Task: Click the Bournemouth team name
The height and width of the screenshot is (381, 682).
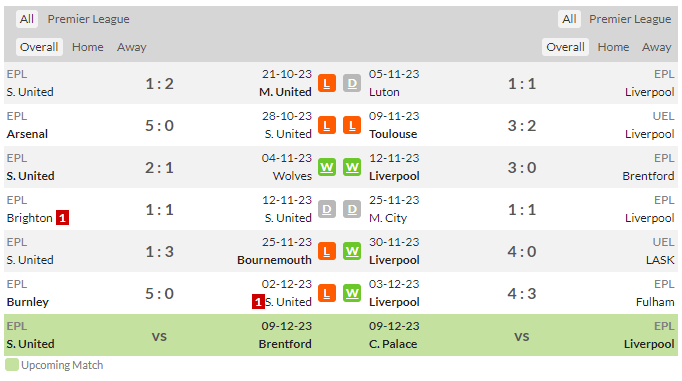Action: [x=274, y=260]
